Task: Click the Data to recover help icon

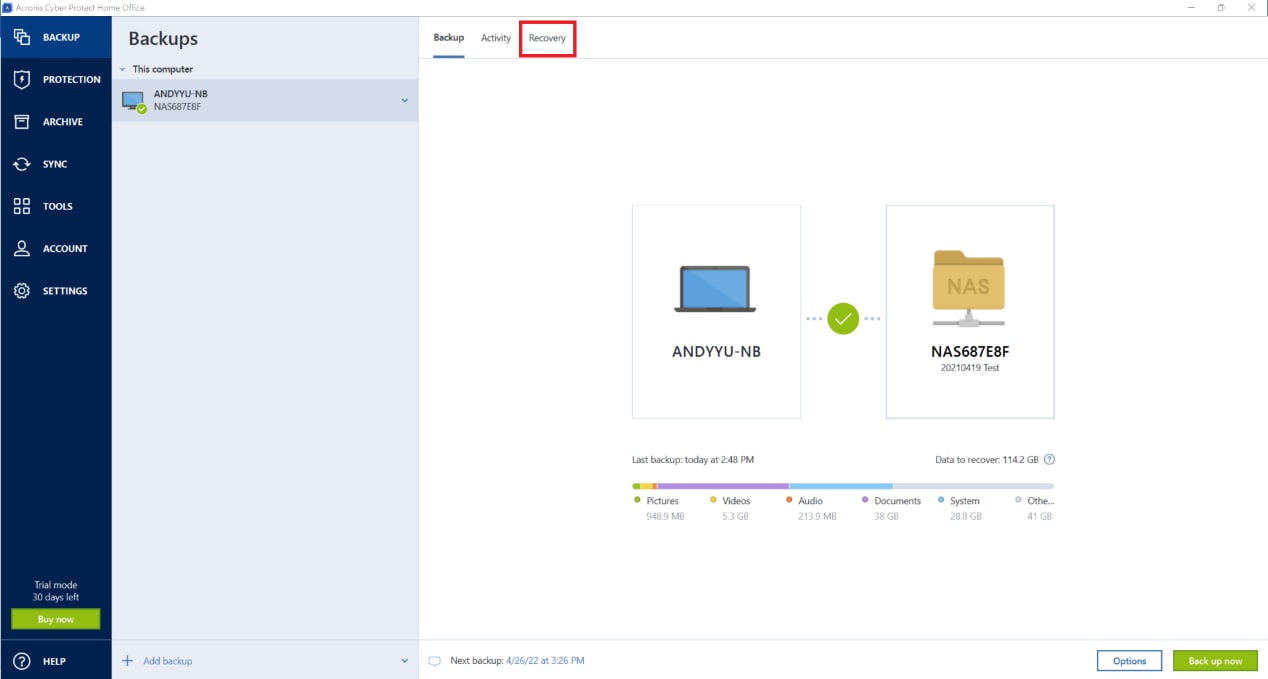Action: click(1049, 460)
